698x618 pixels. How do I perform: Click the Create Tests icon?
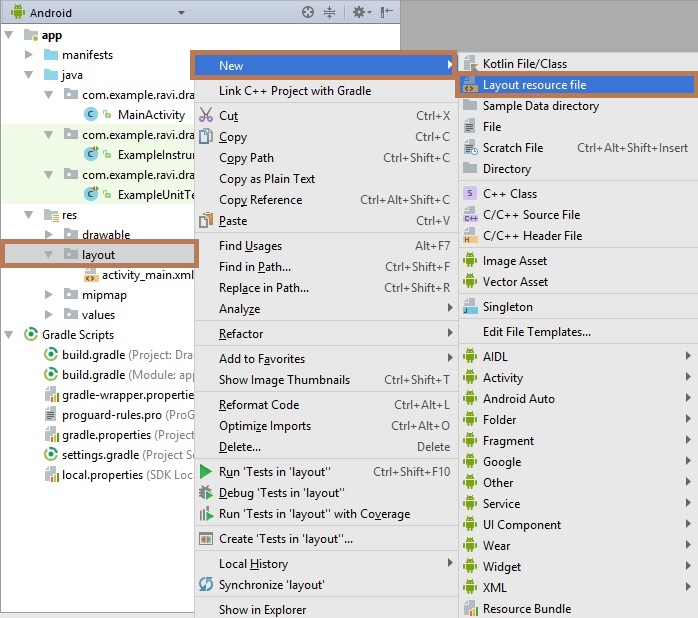tap(206, 539)
